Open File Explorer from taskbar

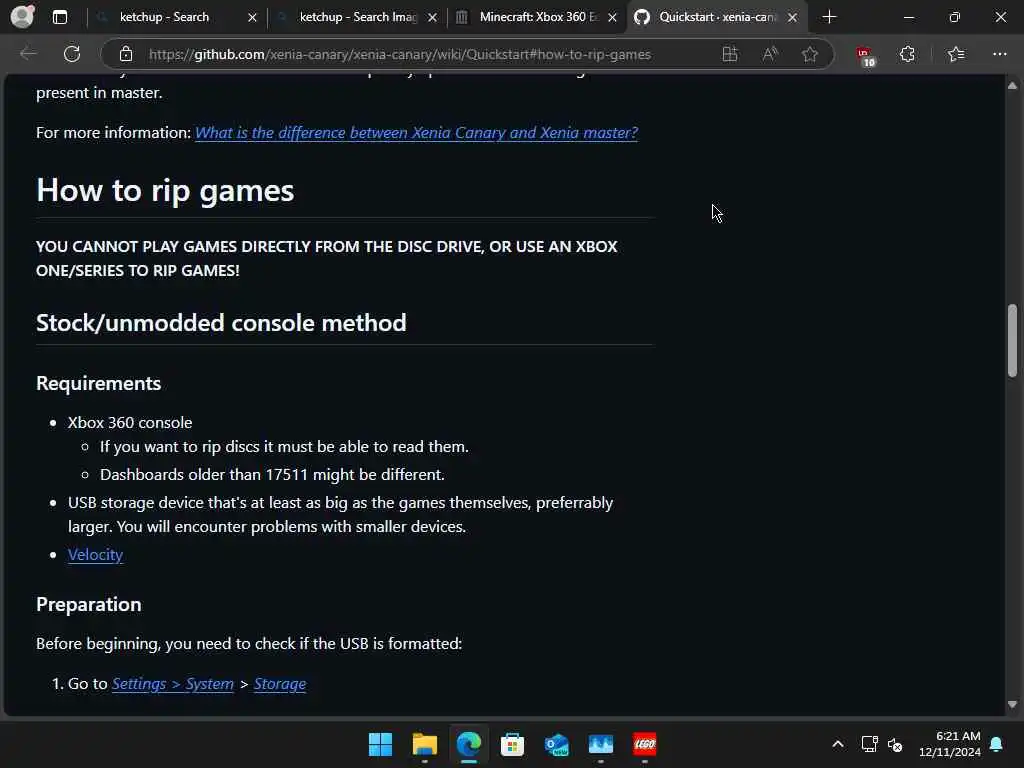coord(424,744)
